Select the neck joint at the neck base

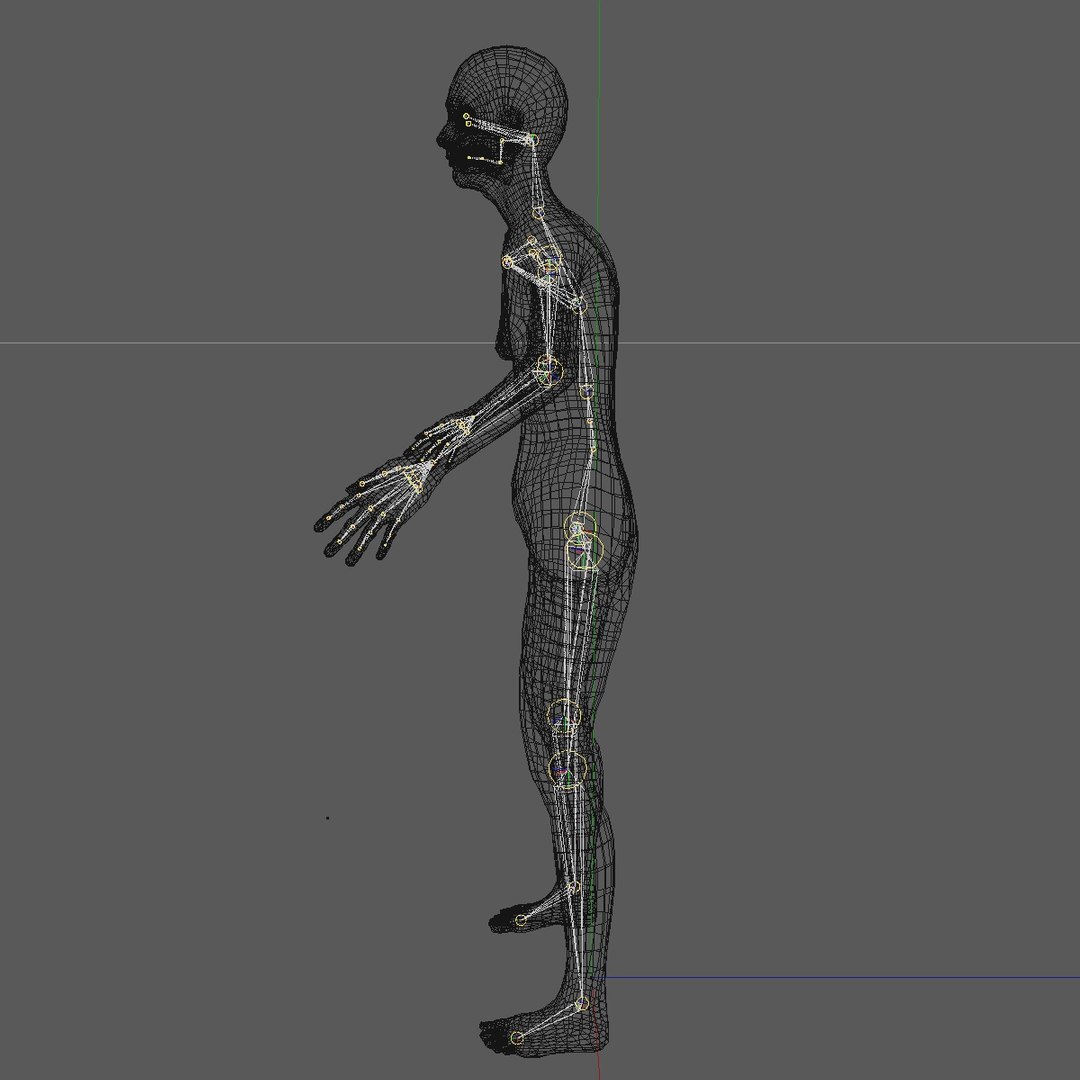click(537, 213)
